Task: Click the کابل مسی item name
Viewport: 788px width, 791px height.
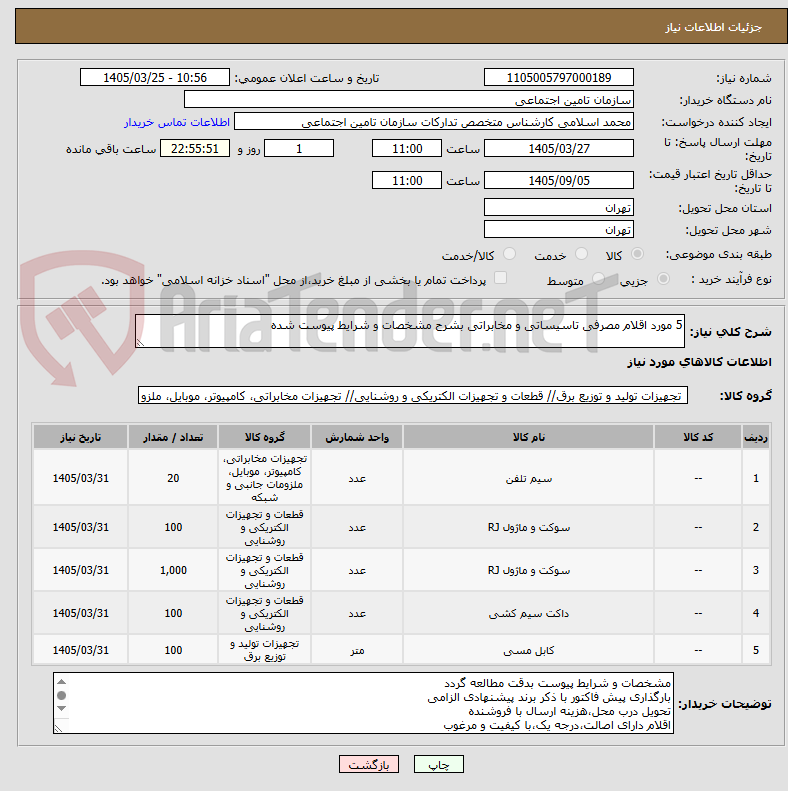Action: (x=529, y=650)
